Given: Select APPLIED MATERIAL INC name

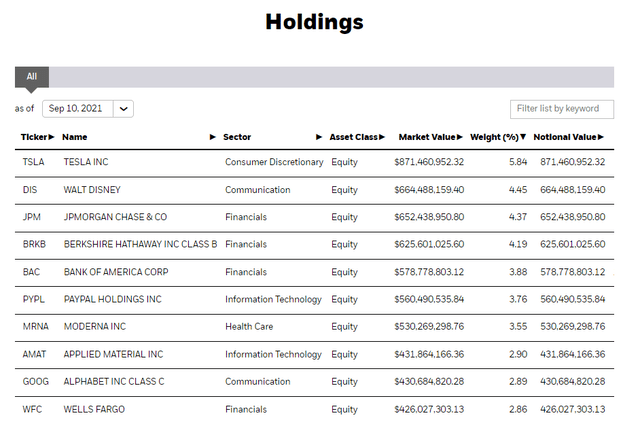Looking at the screenshot, I should pyautogui.click(x=113, y=355).
